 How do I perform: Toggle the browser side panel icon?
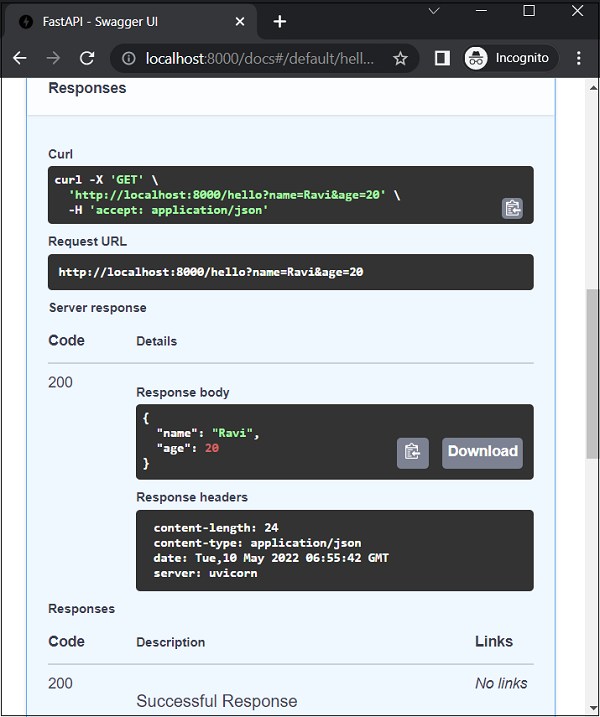point(442,58)
